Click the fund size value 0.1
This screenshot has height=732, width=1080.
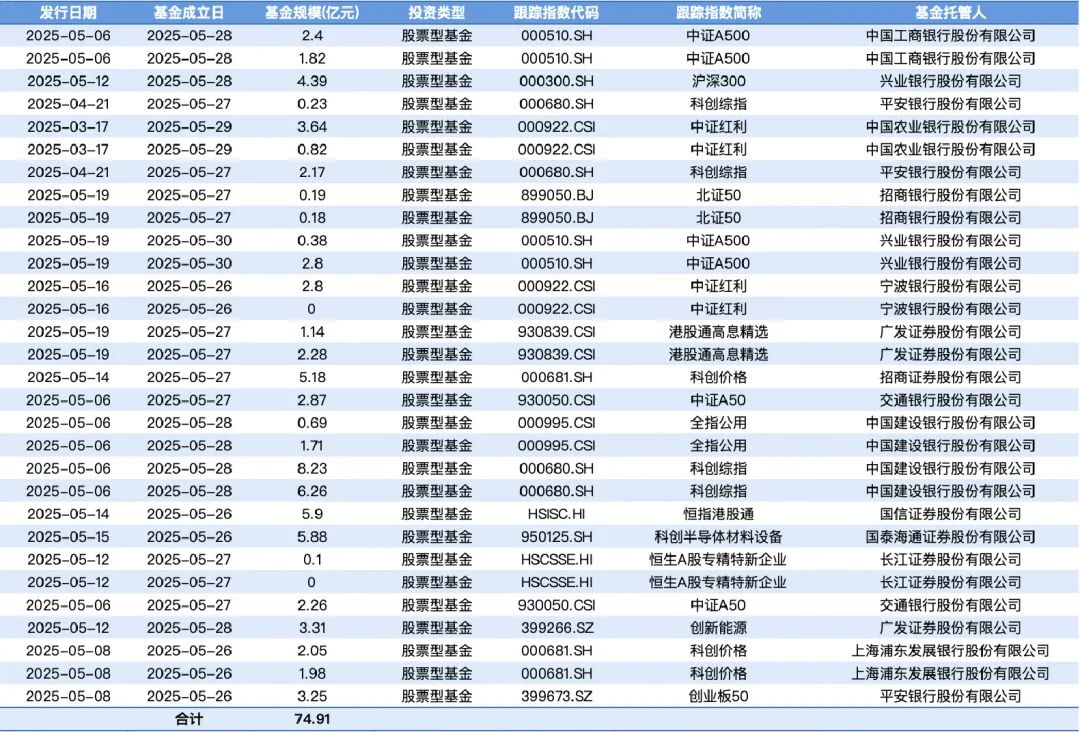click(x=312, y=559)
